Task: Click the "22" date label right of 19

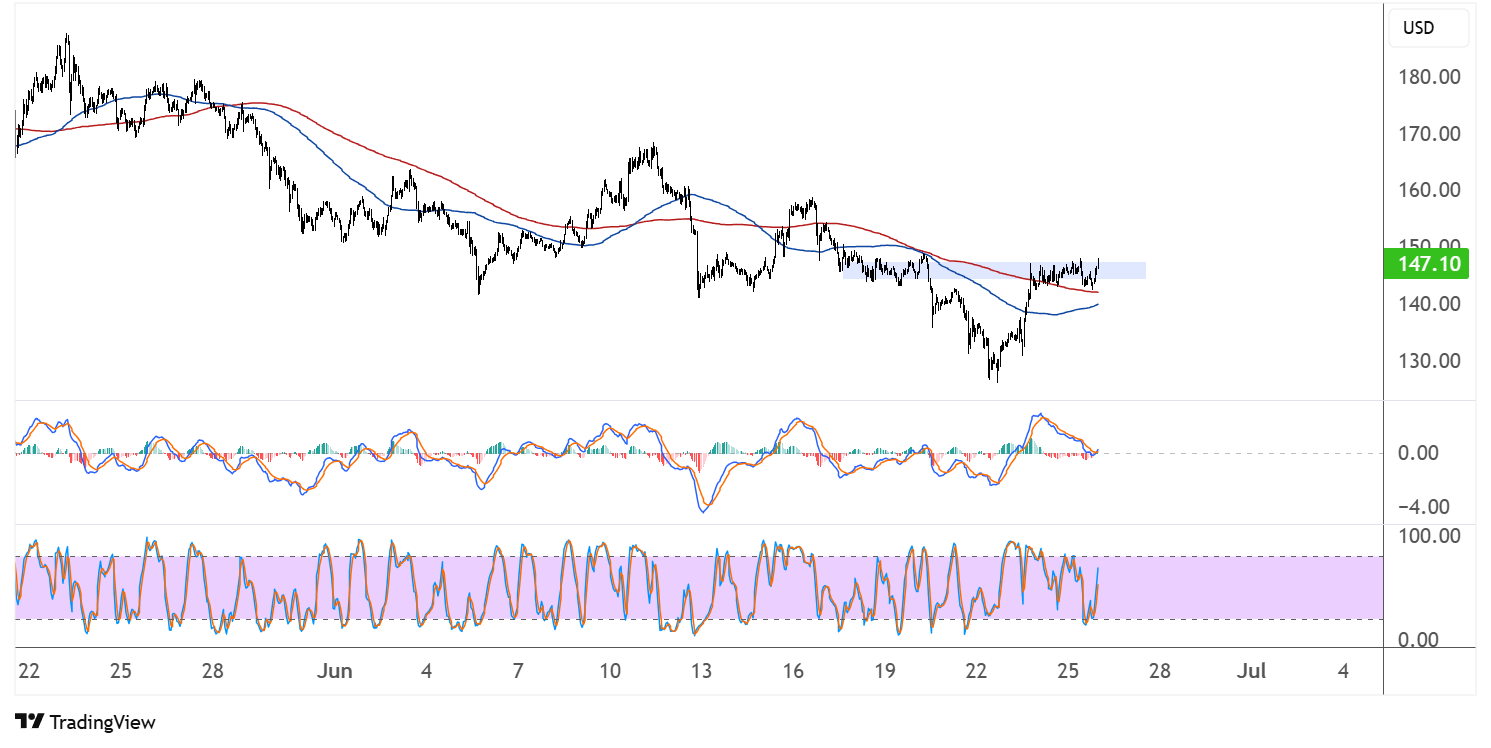Action: click(x=976, y=671)
